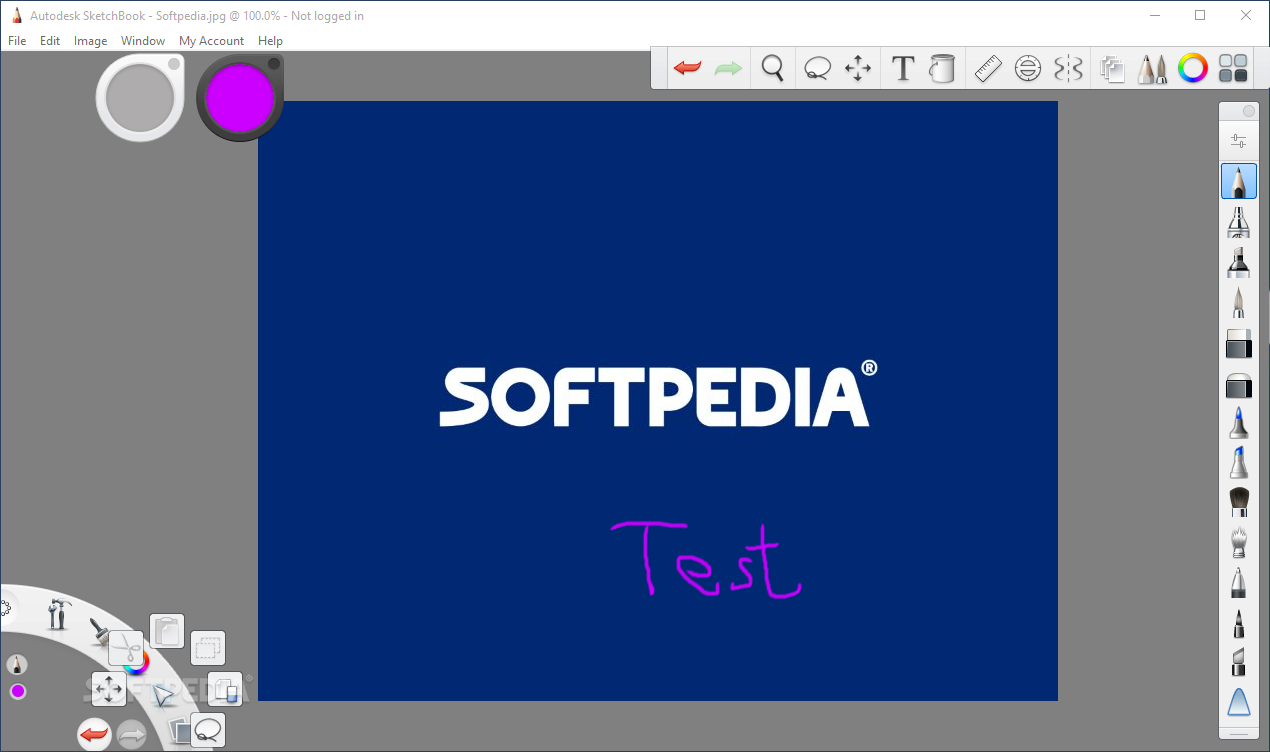
Task: Click the lagoon corner gear ring icon
Action: (x=4, y=608)
